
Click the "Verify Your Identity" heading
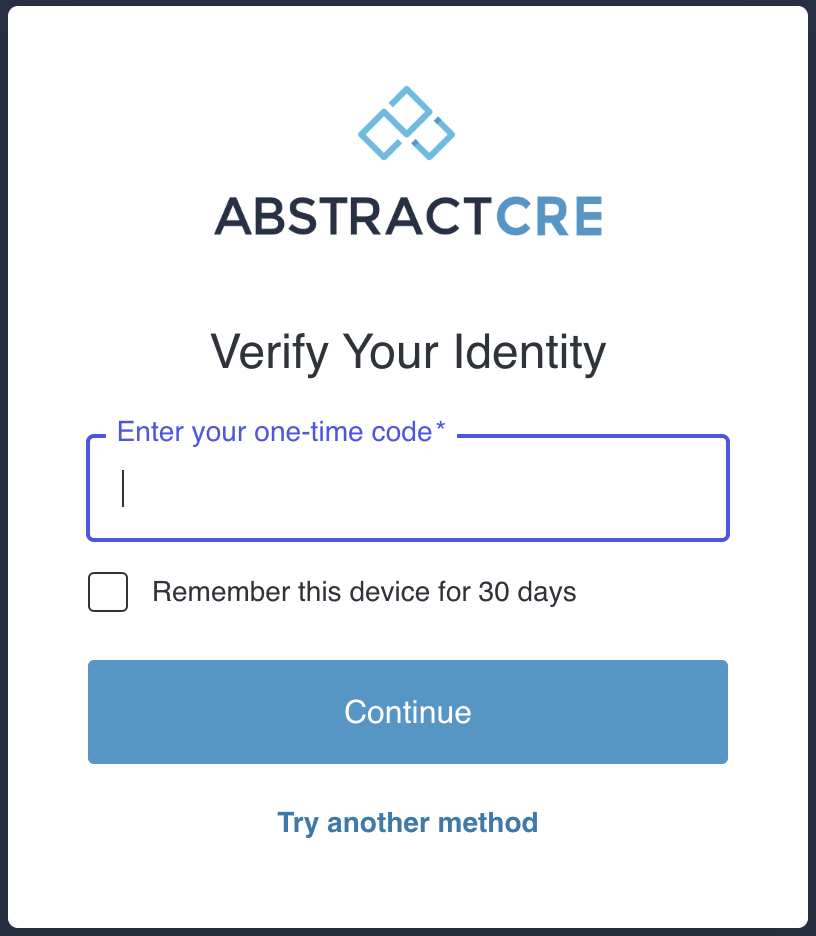408,352
